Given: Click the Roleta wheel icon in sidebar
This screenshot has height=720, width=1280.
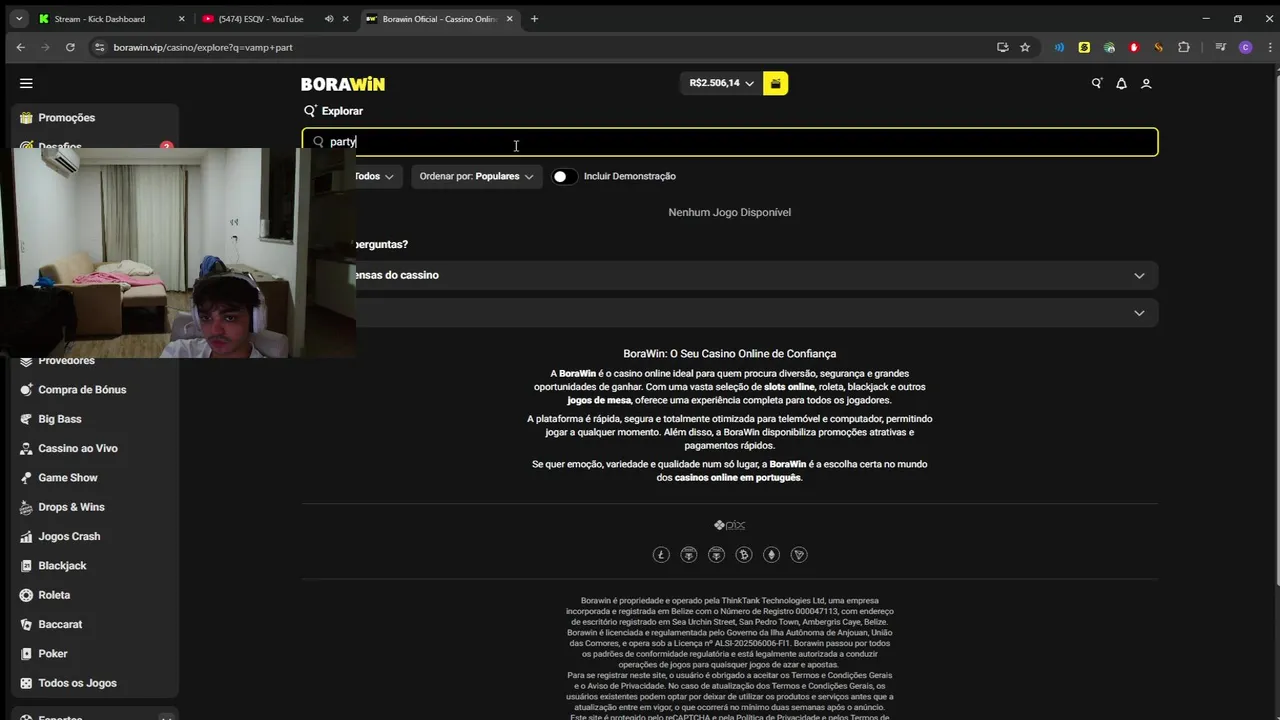Looking at the screenshot, I should (x=26, y=595).
